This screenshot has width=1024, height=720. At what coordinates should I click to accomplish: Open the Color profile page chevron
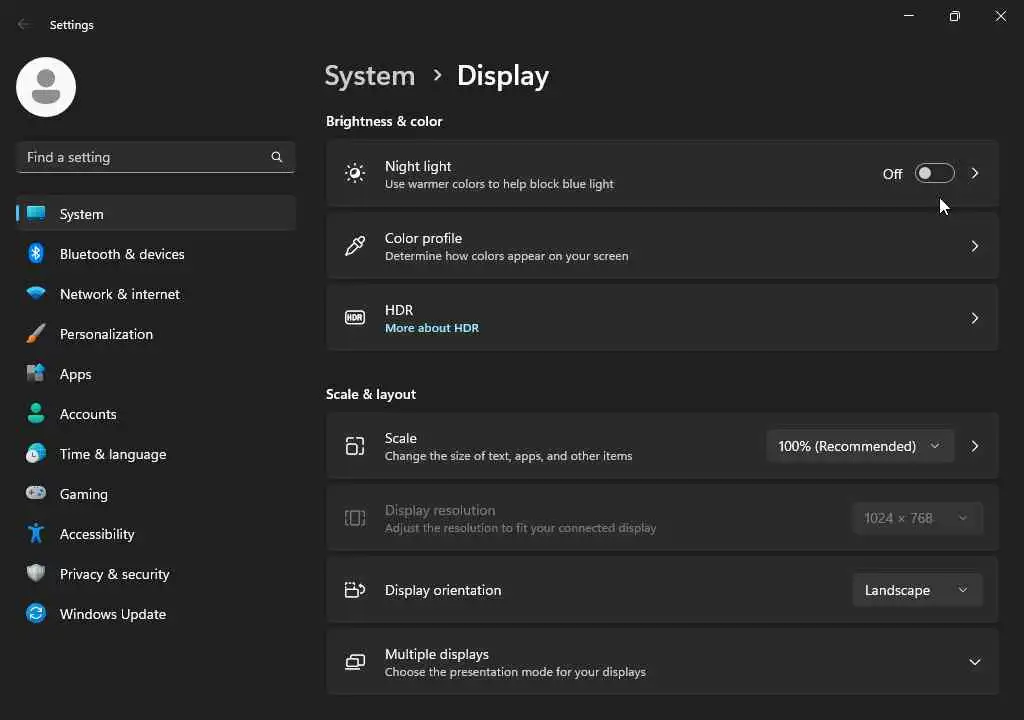coord(975,246)
